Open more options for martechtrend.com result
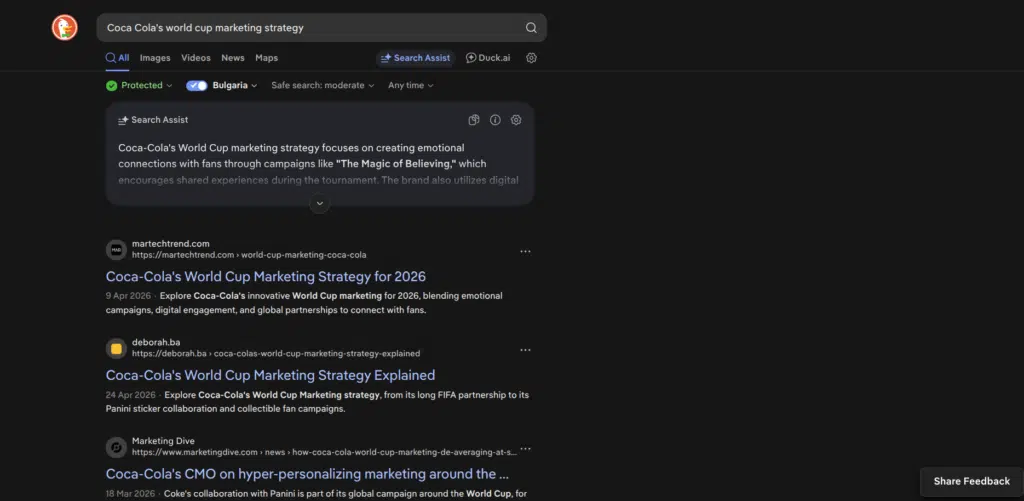This screenshot has width=1024, height=501. 525,251
